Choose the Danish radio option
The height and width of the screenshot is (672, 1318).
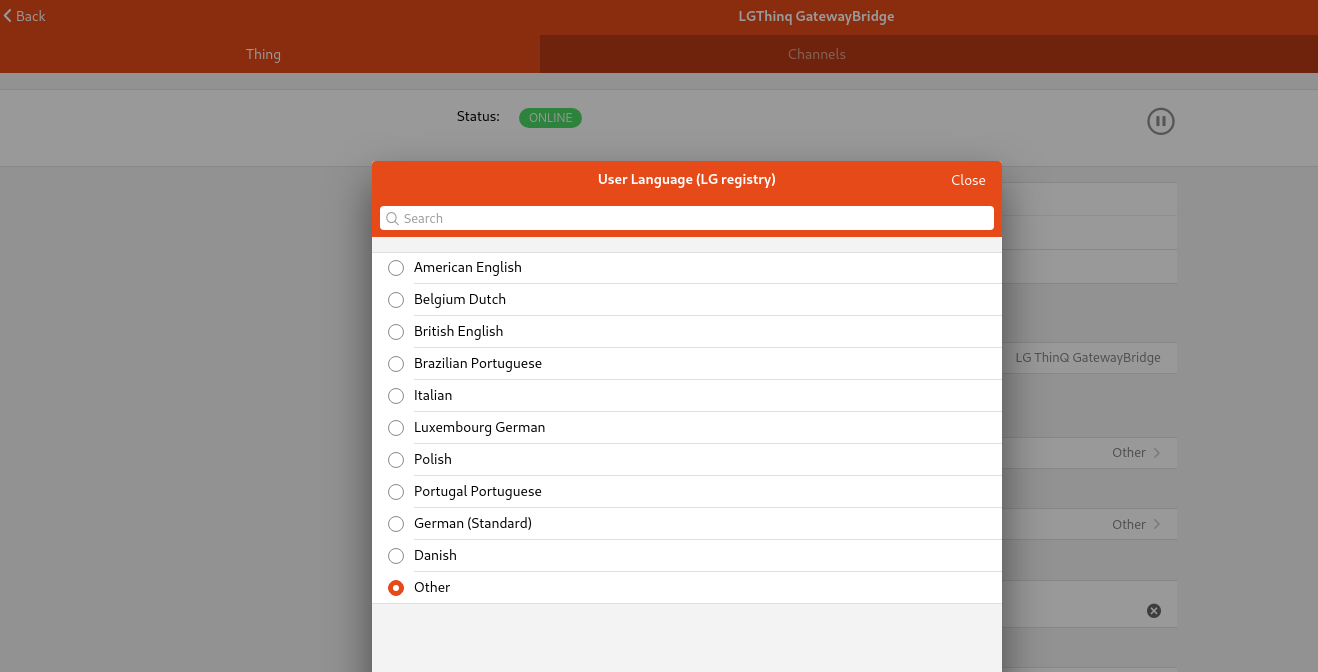[x=396, y=556]
